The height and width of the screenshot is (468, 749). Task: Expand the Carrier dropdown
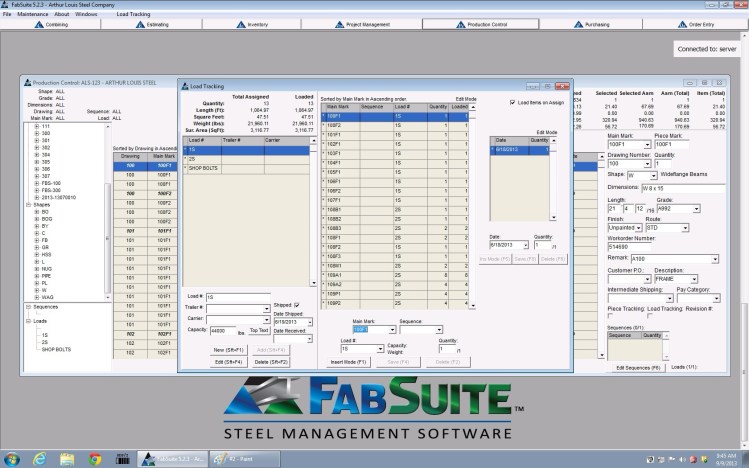coord(267,320)
